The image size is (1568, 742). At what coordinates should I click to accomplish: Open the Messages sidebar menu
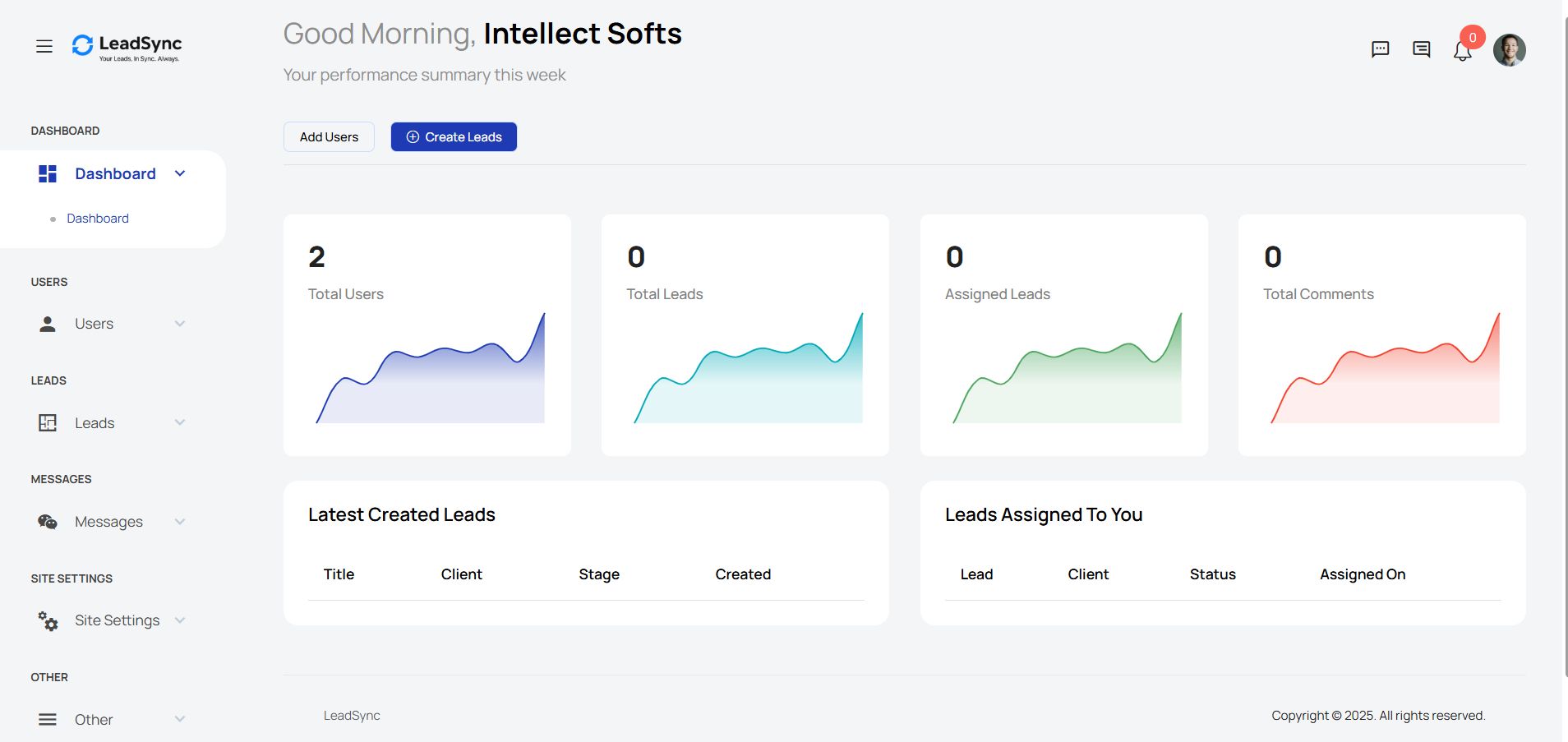click(x=108, y=522)
